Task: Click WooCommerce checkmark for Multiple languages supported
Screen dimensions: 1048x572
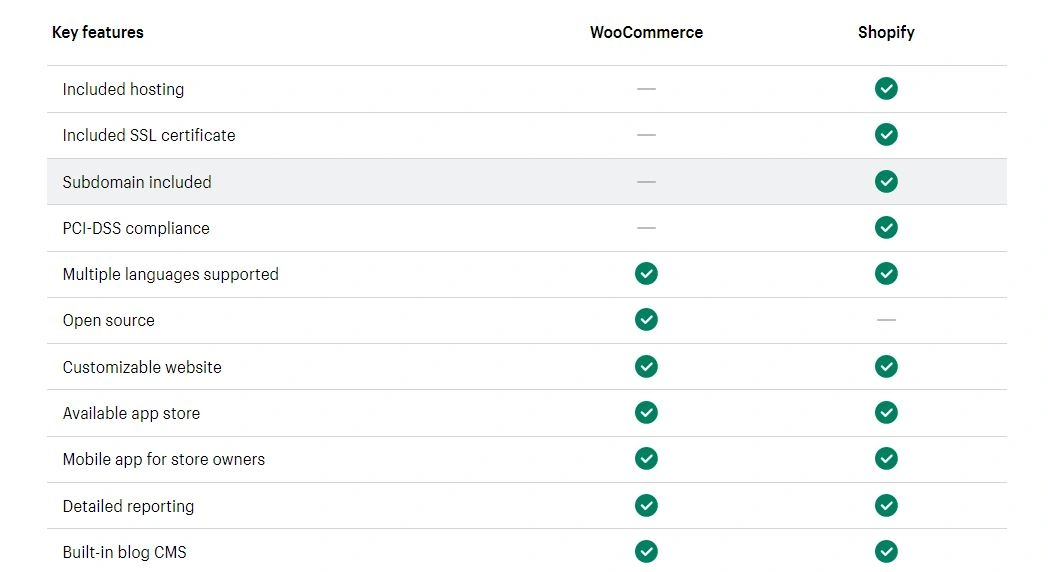Action: pyautogui.click(x=646, y=273)
